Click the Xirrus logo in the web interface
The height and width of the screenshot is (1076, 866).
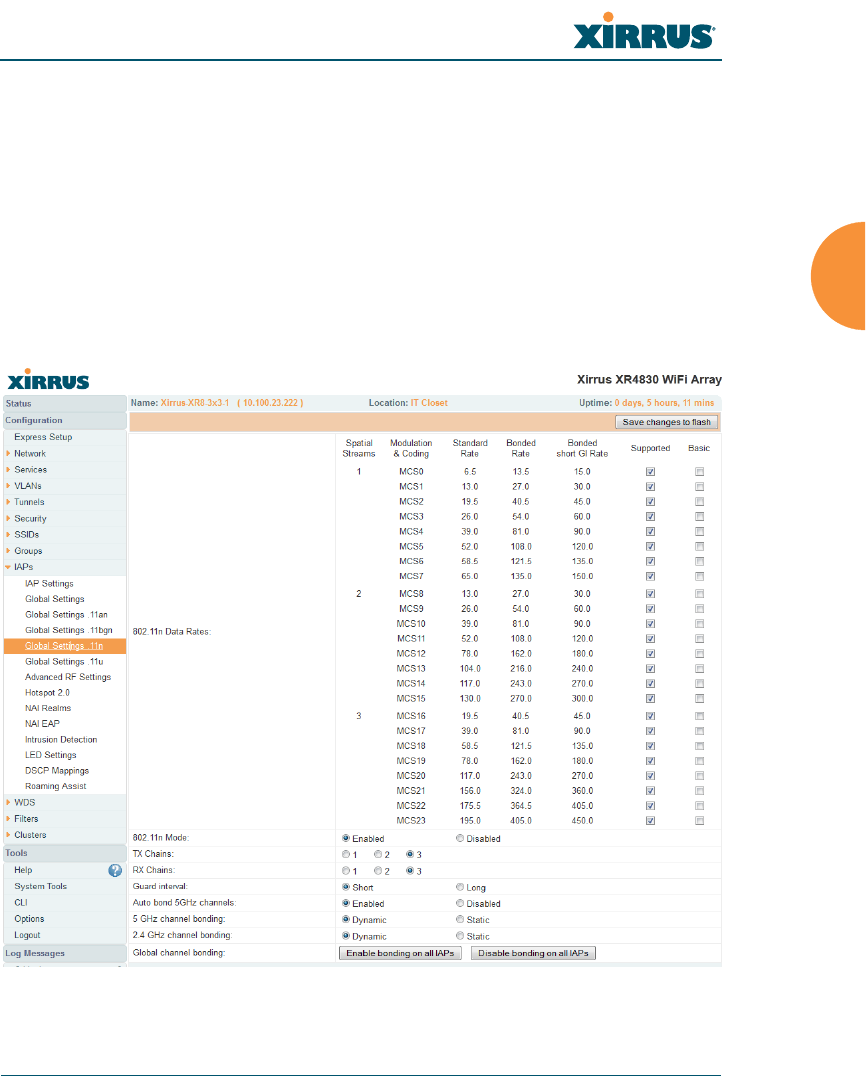point(49,379)
